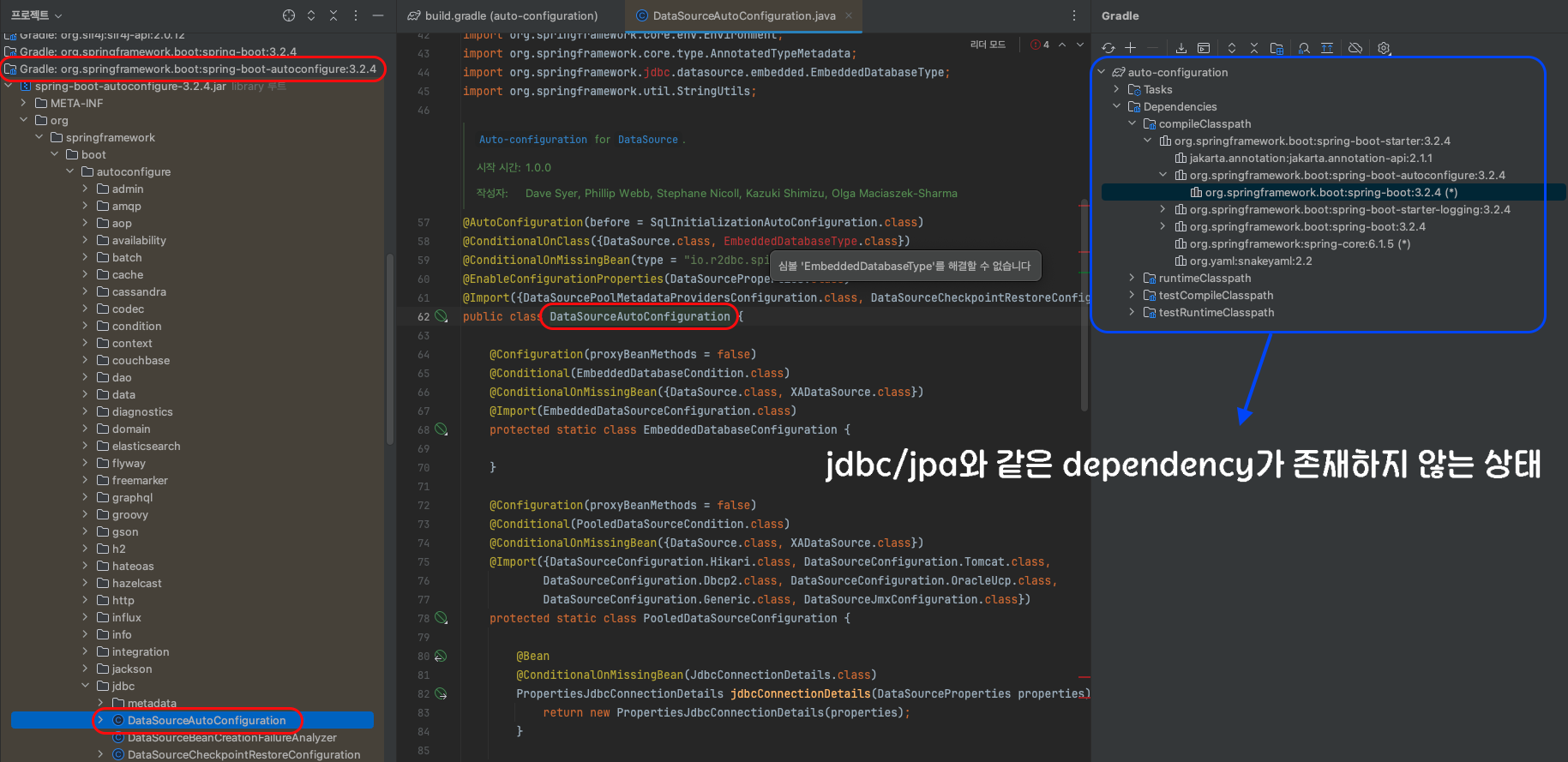Click folder grouping icon in Gradle toolbar
The width and height of the screenshot is (1568, 762).
1277,48
